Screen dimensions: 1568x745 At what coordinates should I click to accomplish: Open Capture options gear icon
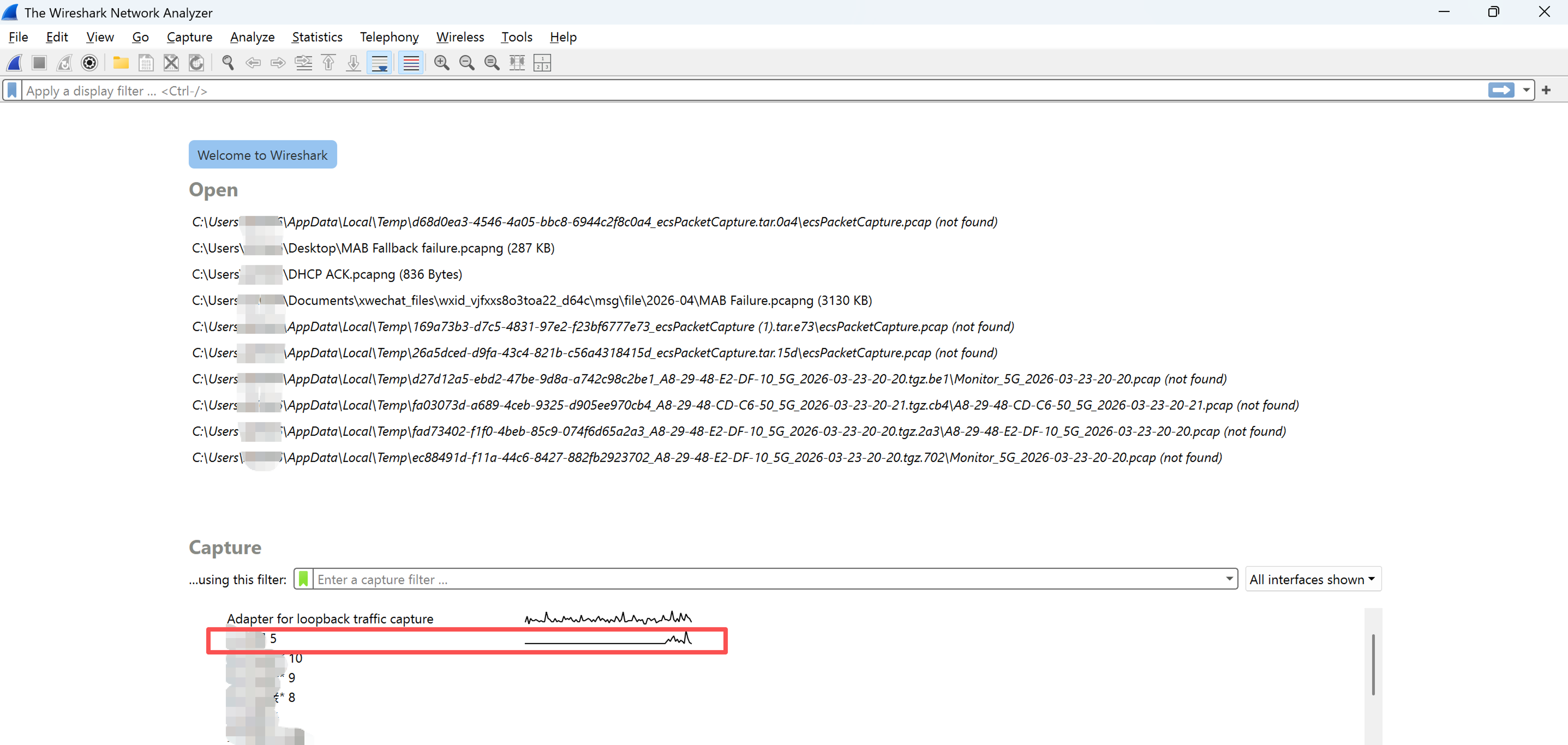[x=89, y=63]
